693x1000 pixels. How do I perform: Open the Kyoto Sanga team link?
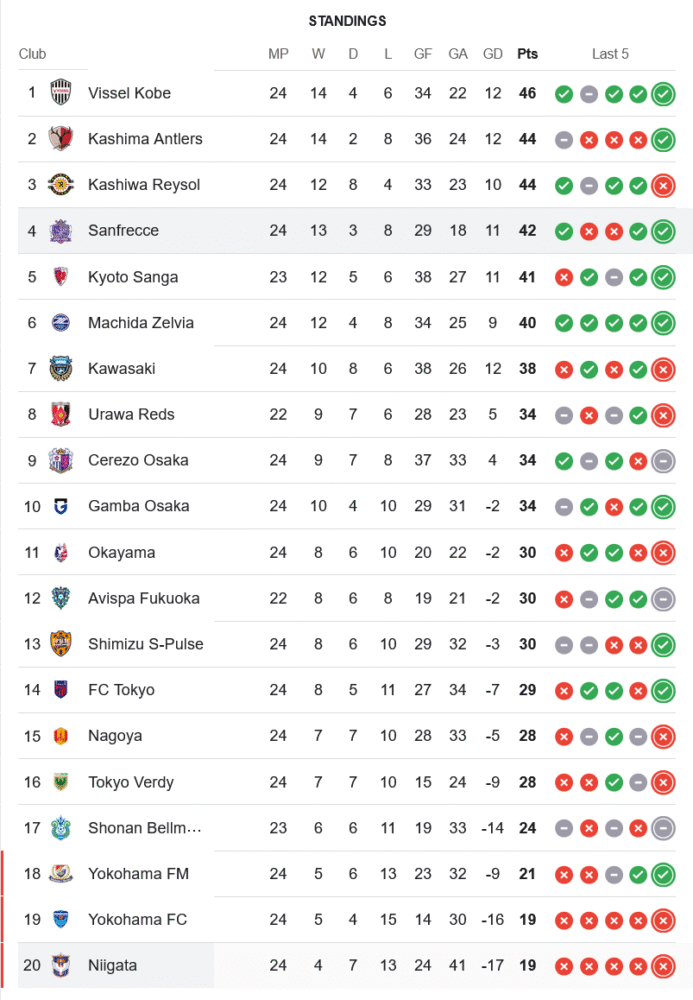[133, 277]
